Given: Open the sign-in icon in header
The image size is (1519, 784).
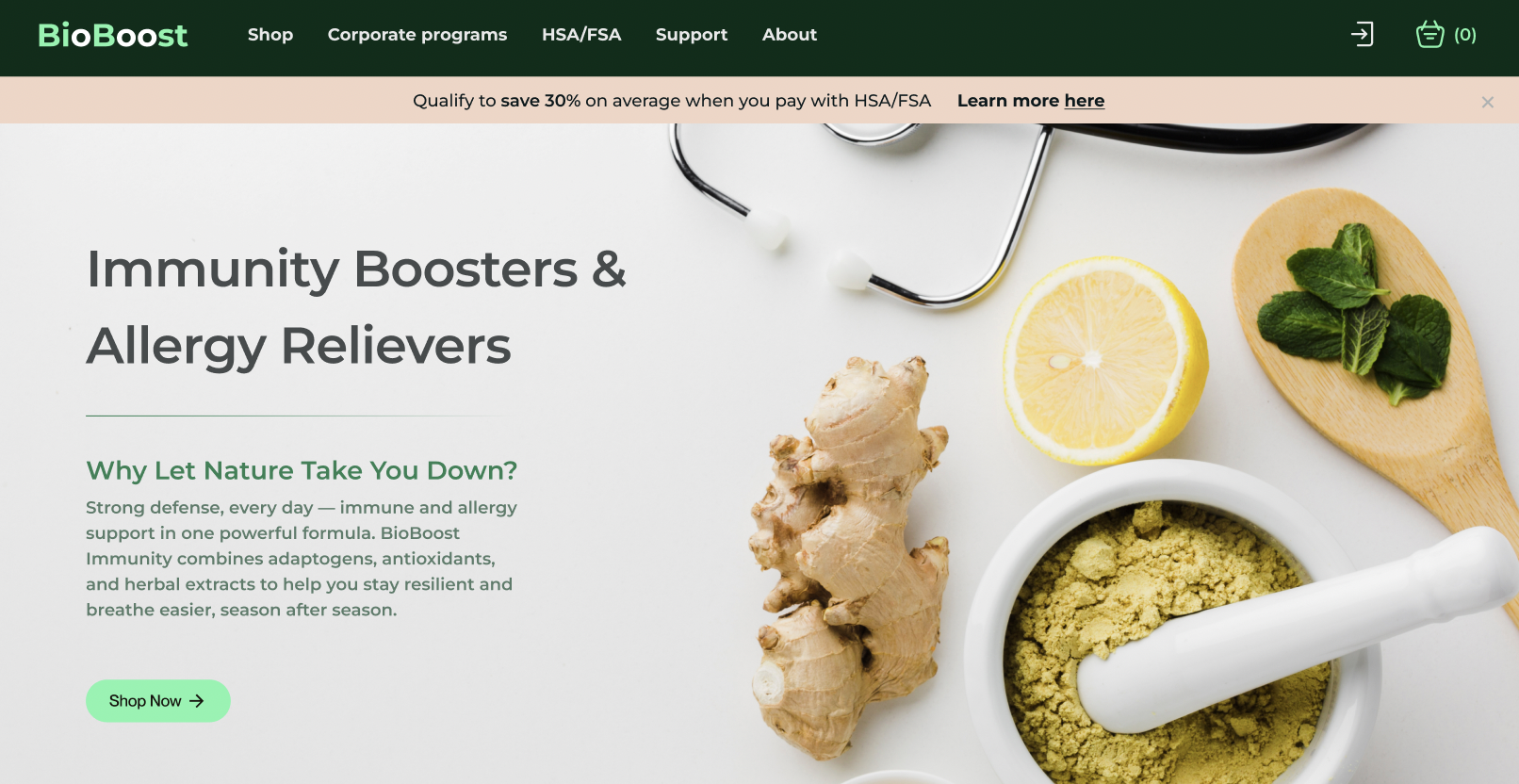Looking at the screenshot, I should (x=1362, y=35).
